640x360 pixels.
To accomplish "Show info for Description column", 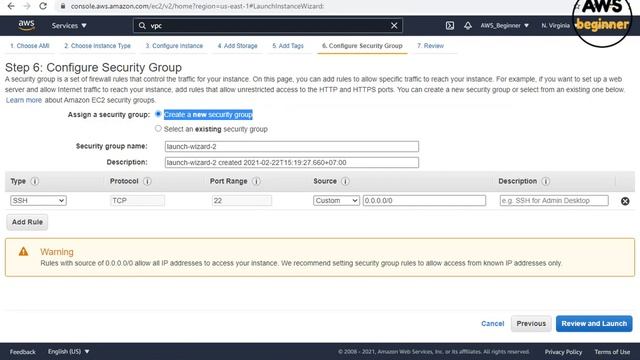I will [546, 181].
